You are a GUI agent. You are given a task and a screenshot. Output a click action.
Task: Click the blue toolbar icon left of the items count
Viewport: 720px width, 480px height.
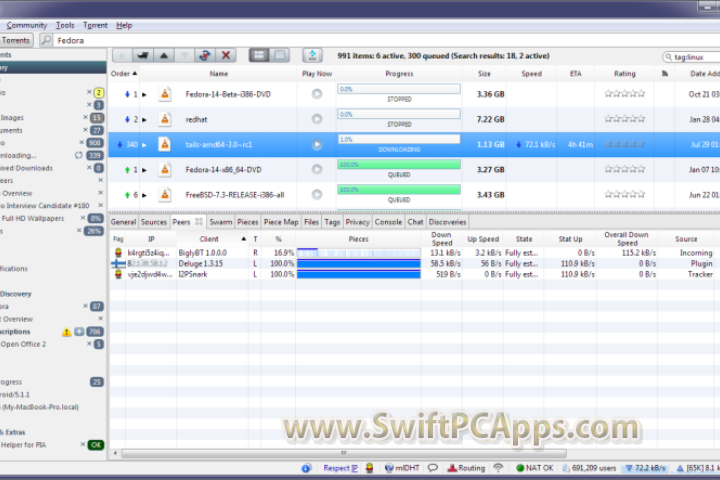point(312,56)
